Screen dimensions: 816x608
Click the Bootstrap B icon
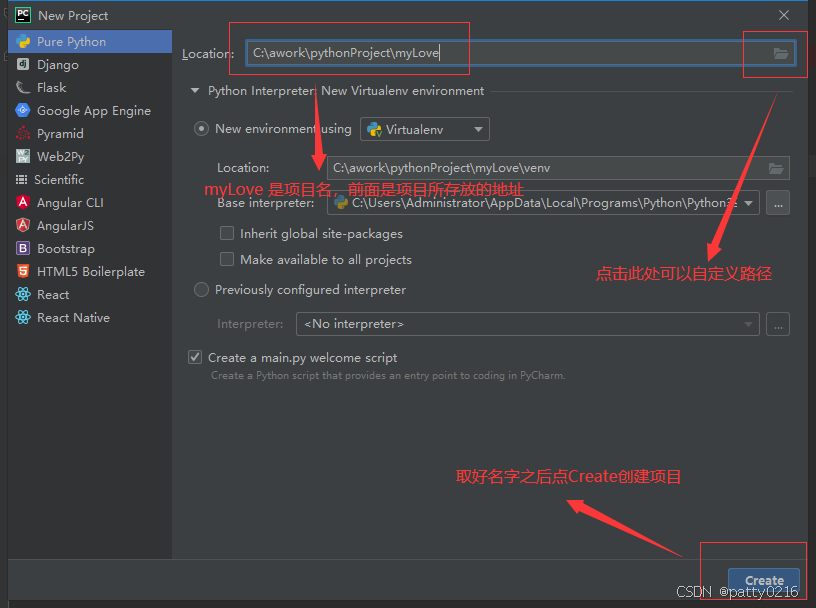pos(23,248)
